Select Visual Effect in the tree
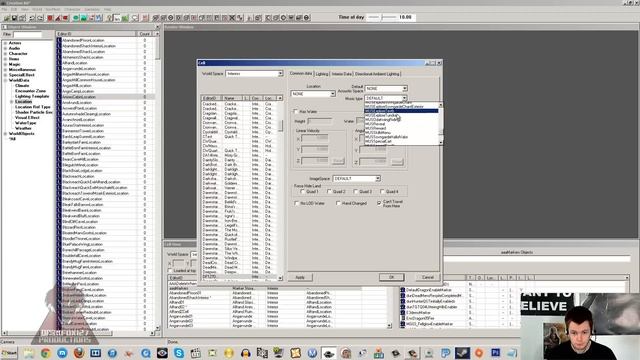 [x=27, y=118]
